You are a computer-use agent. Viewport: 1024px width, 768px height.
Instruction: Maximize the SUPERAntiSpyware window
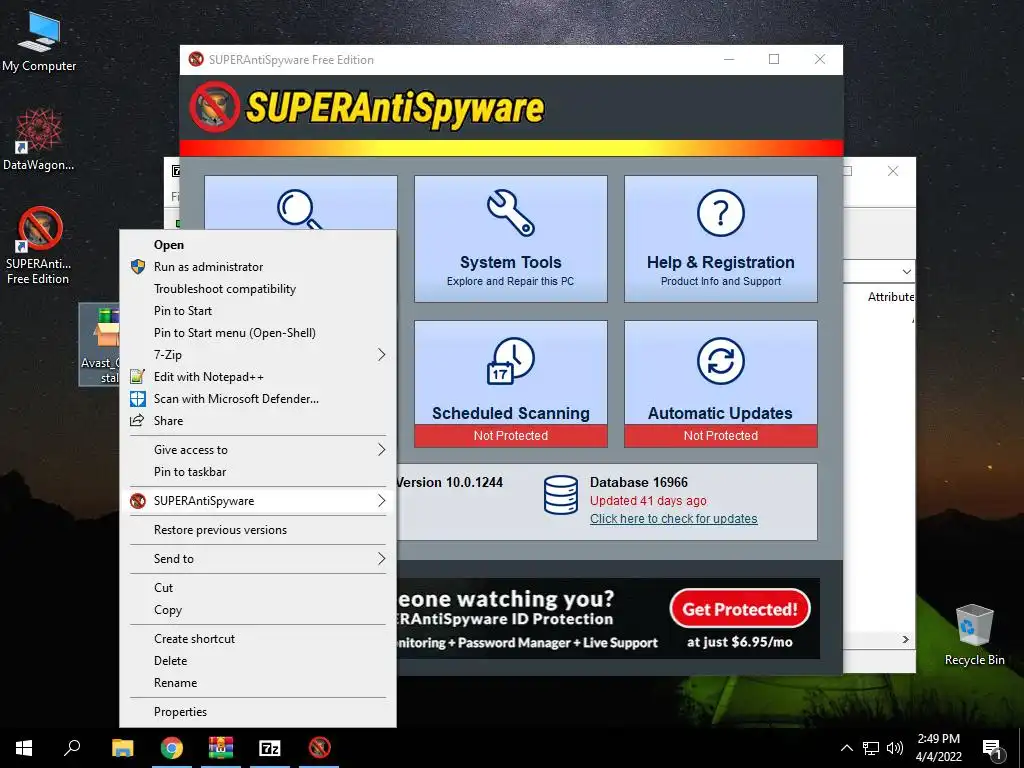pyautogui.click(x=774, y=59)
